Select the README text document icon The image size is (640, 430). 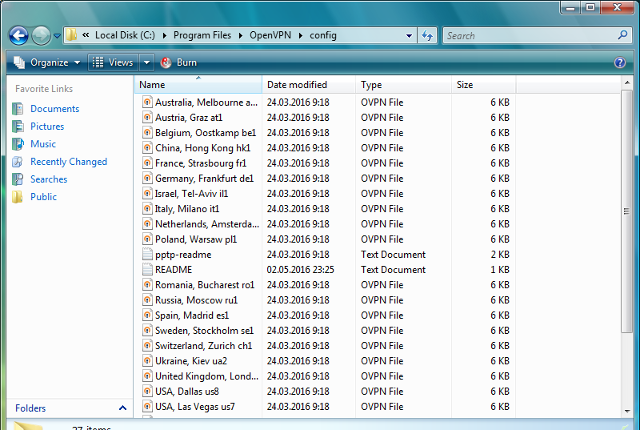147,270
